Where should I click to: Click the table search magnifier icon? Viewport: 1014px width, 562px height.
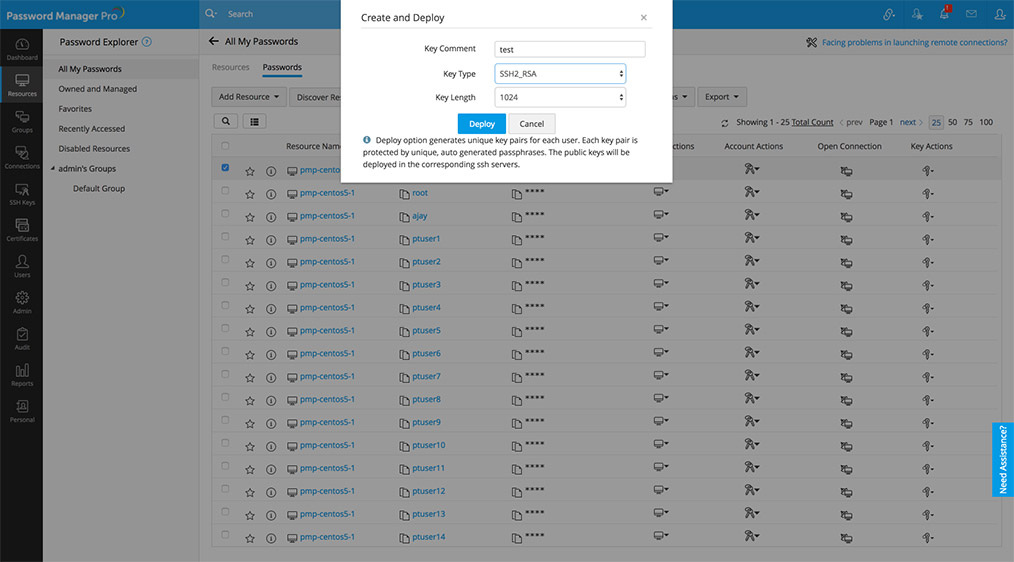(226, 121)
